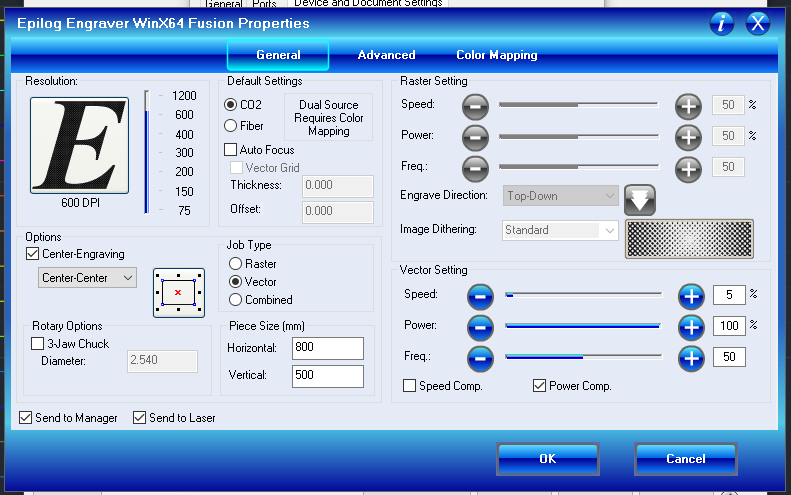Decrease raster power with minus button
Image resolution: width=791 pixels, height=495 pixels.
point(475,137)
